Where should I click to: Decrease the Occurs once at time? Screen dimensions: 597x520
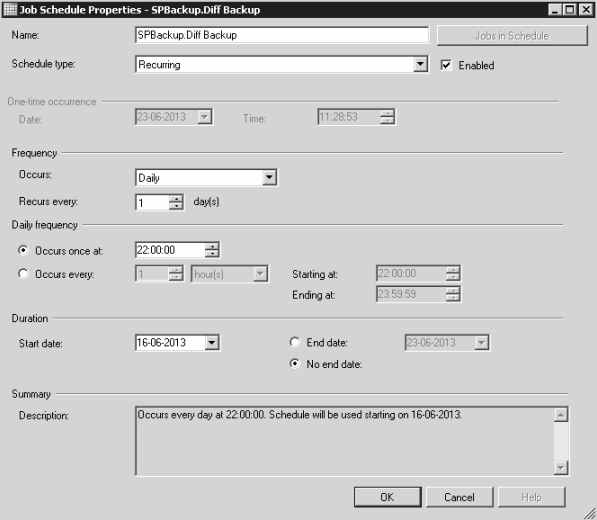point(212,254)
